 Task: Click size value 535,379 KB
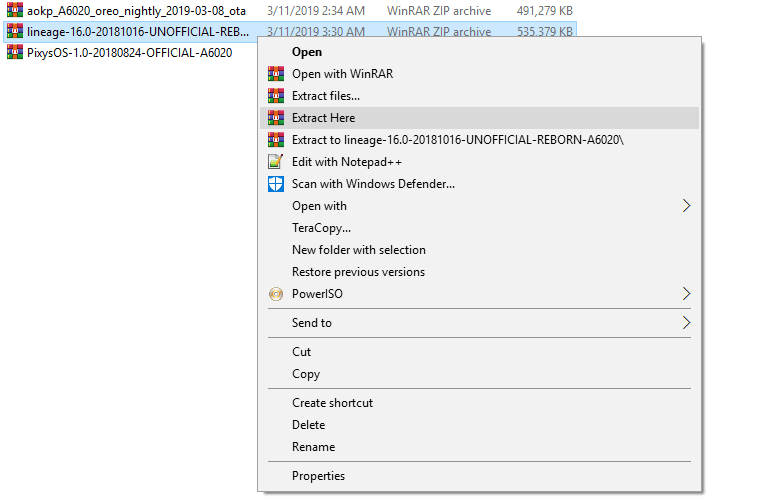(545, 32)
